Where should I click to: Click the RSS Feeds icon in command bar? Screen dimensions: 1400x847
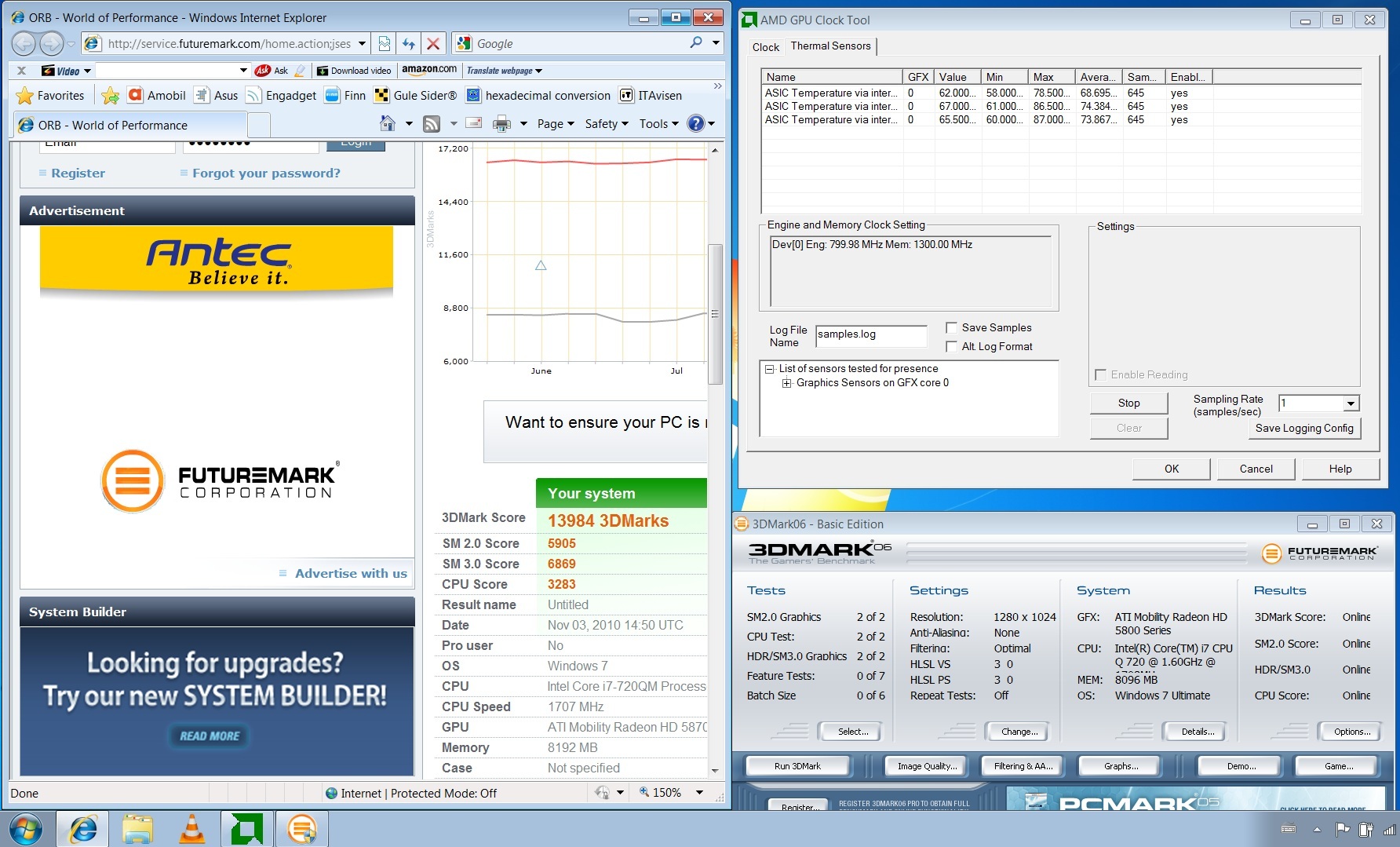coord(432,124)
